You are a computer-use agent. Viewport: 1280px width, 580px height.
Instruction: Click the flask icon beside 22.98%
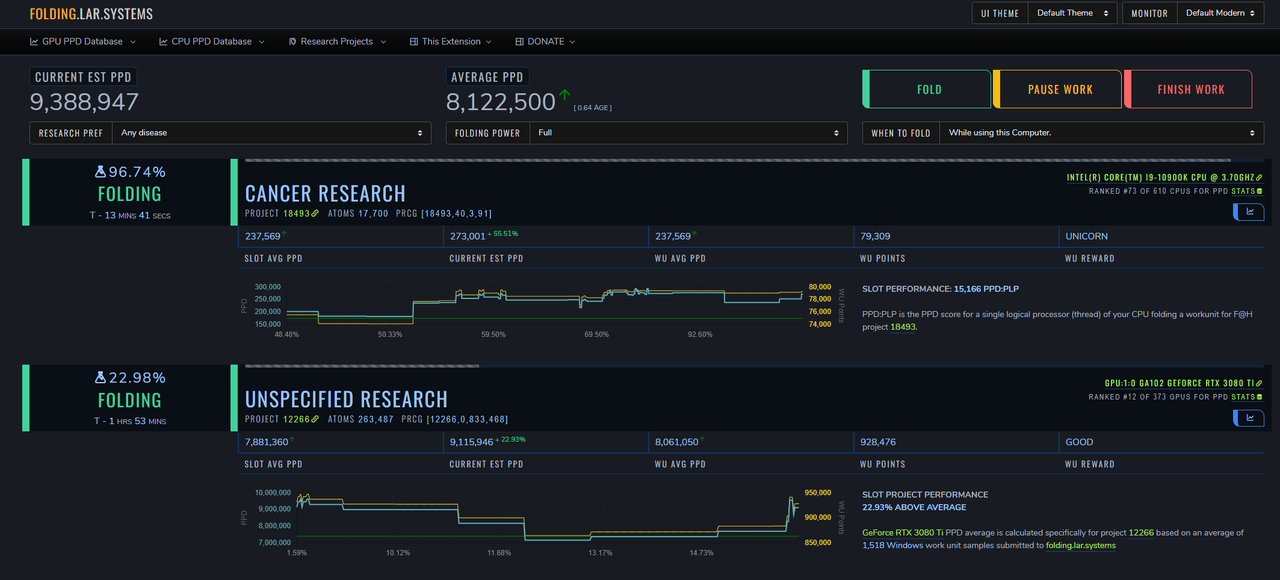[100, 378]
